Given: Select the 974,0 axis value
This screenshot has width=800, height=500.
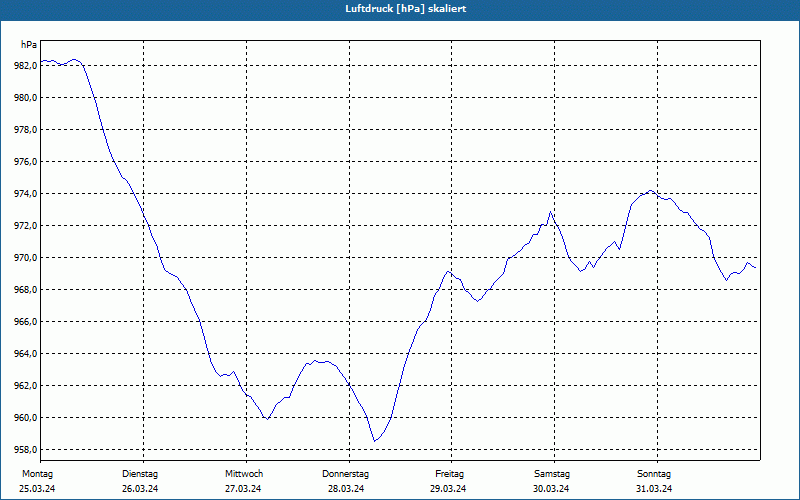Looking at the screenshot, I should pos(26,194).
